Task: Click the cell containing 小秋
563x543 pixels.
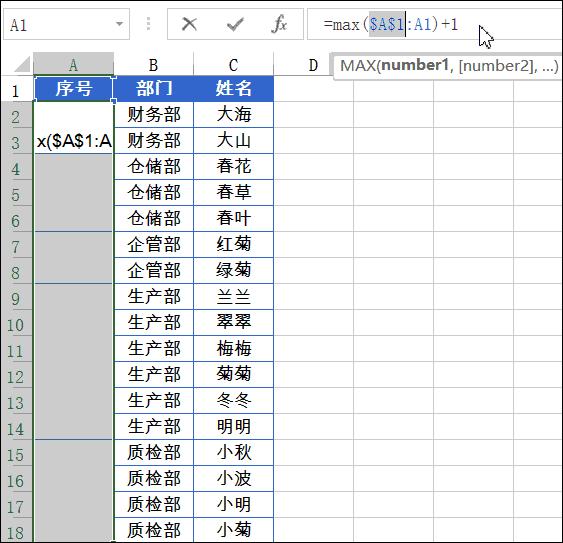Action: [x=233, y=452]
